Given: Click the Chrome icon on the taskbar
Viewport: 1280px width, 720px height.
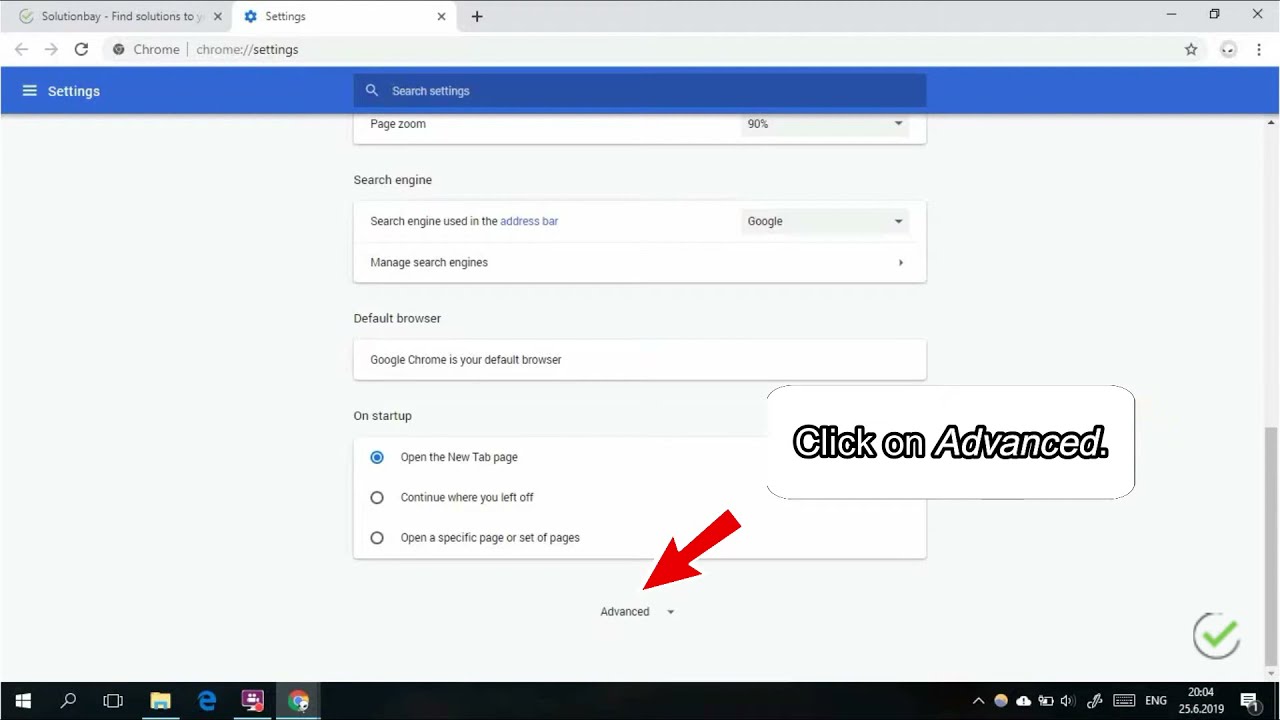Looking at the screenshot, I should tap(299, 701).
